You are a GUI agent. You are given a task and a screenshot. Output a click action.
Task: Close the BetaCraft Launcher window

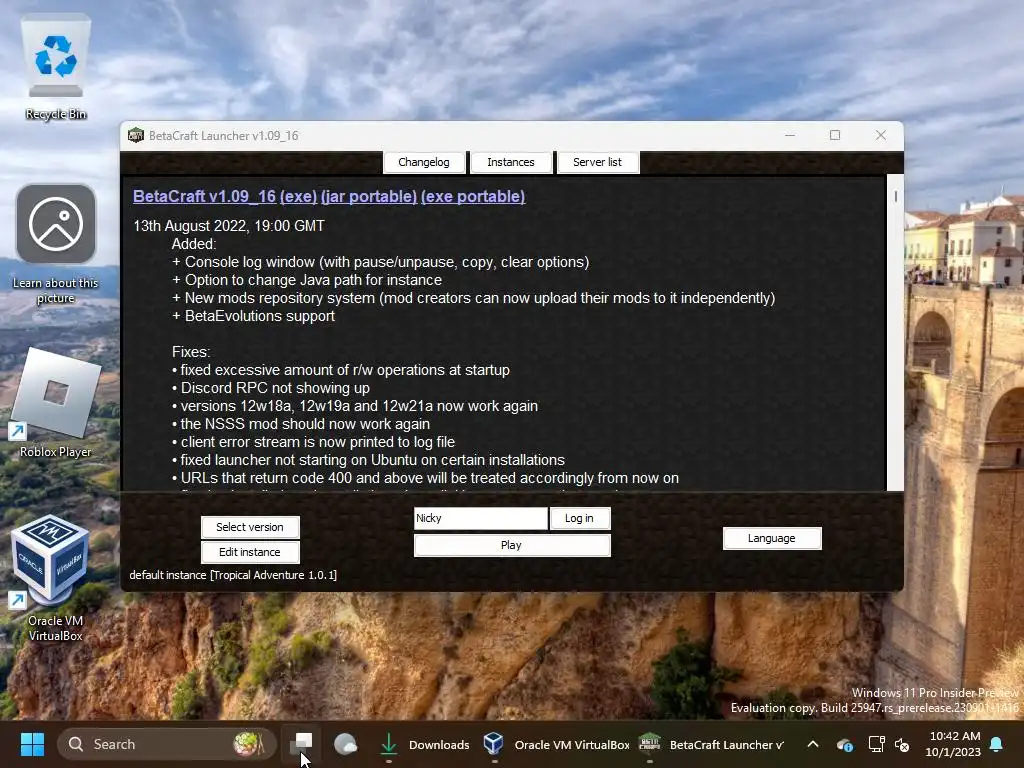coord(881,135)
